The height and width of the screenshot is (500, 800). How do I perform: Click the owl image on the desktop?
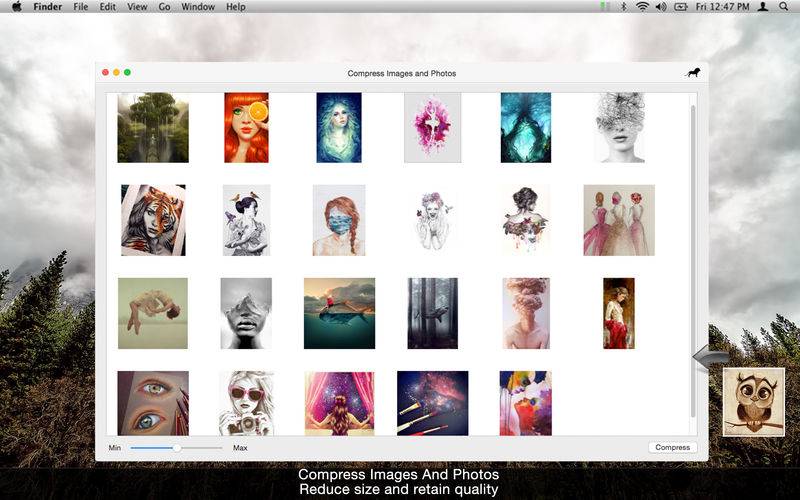coord(754,402)
